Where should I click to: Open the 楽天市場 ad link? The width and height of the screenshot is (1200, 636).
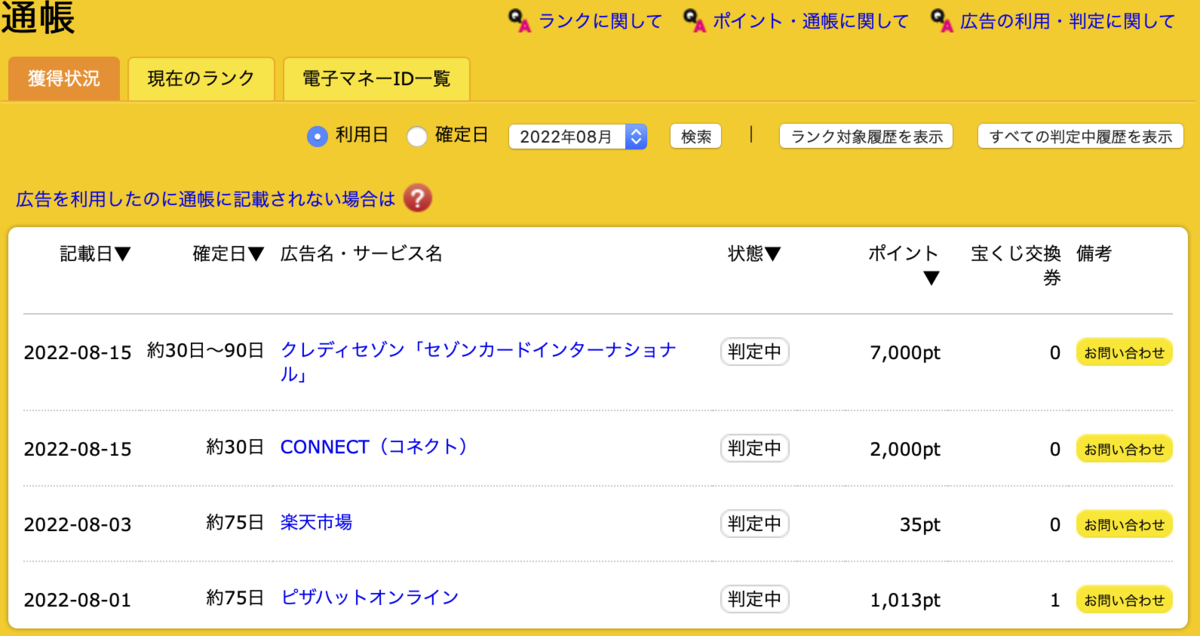(316, 522)
